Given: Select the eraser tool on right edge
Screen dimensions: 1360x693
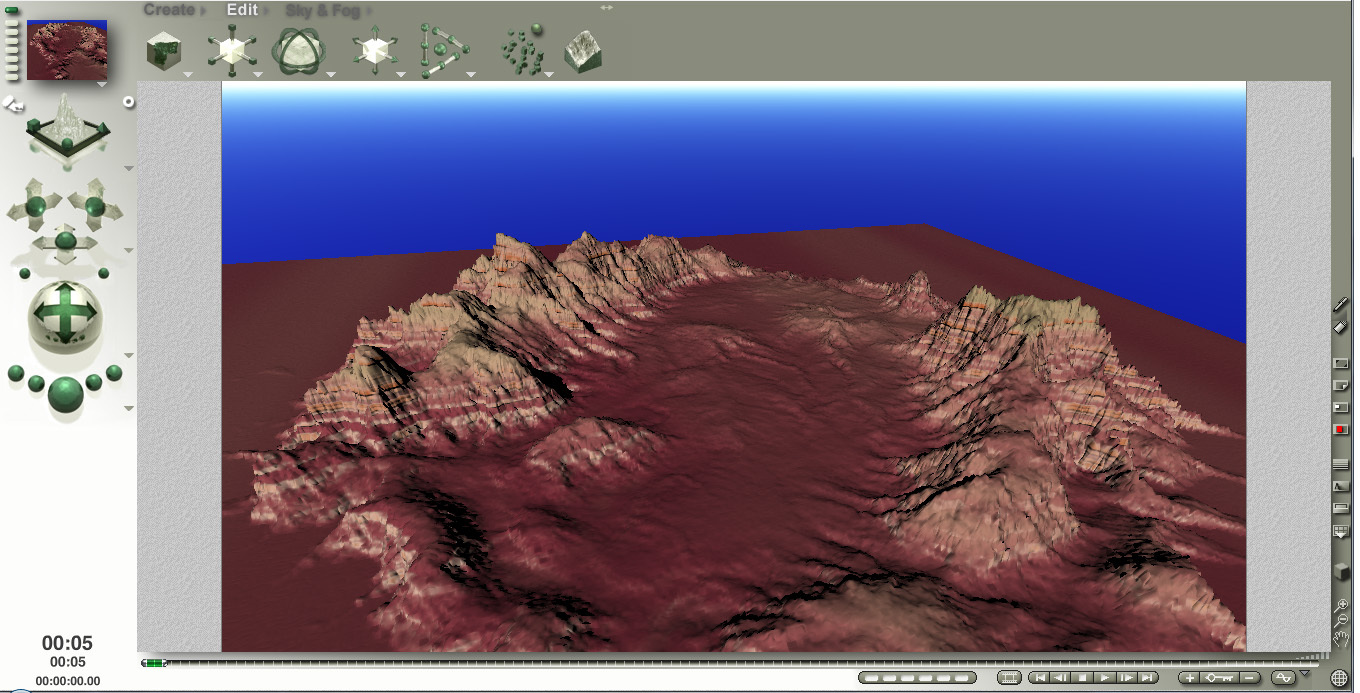Looking at the screenshot, I should 1341,326.
